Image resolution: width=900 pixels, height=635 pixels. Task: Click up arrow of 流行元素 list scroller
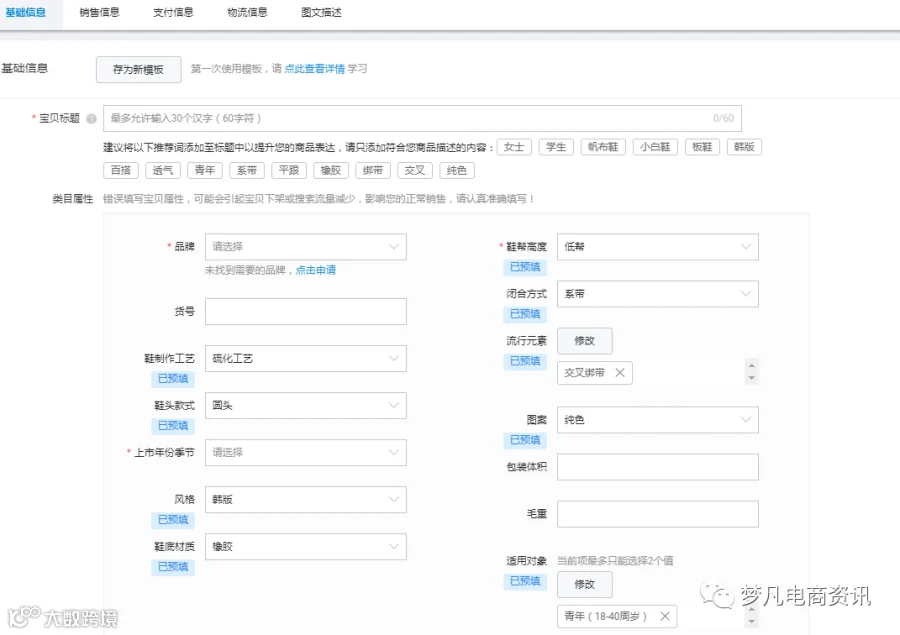pos(751,365)
